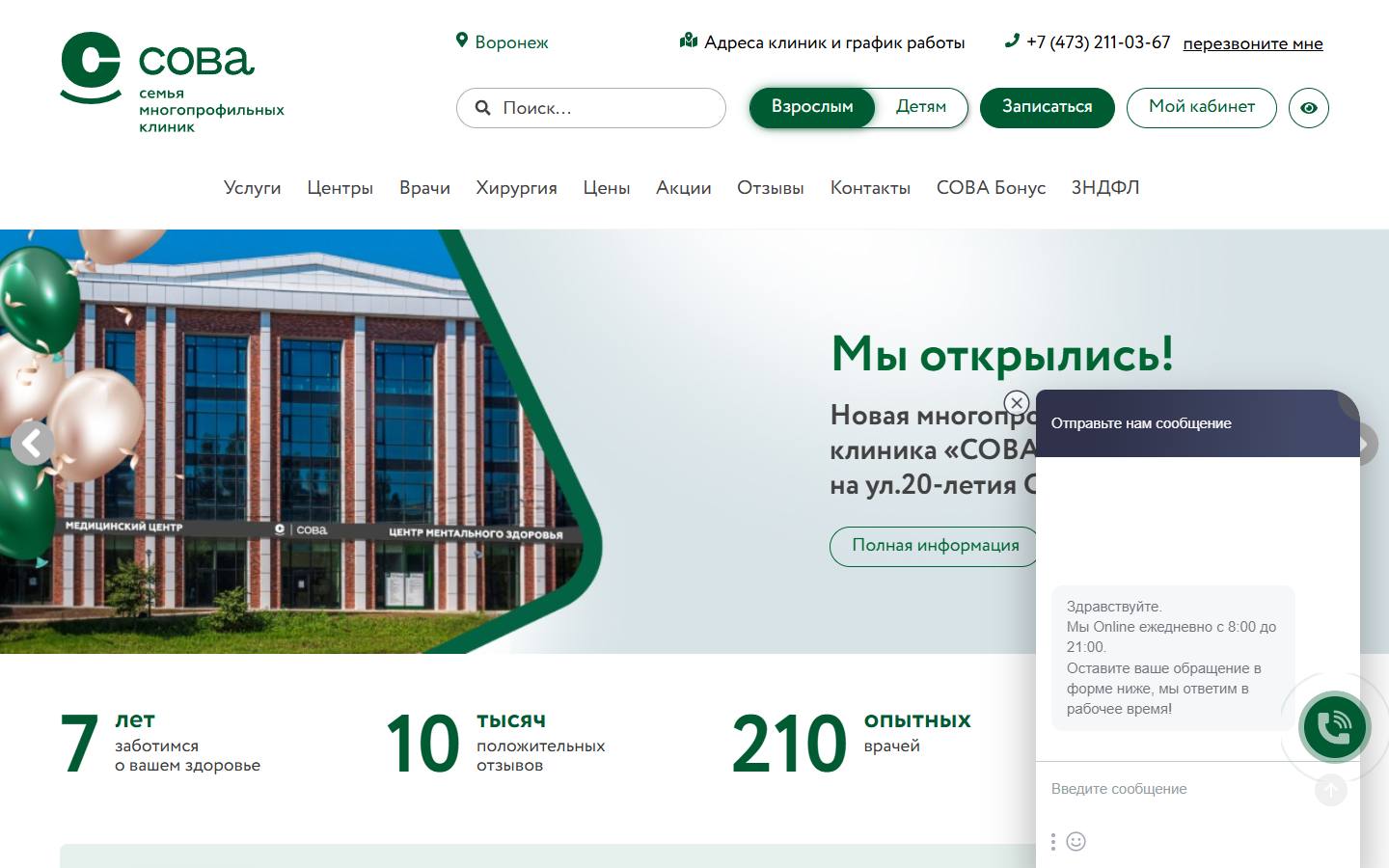Click the COBA clinic logo
Viewport: 1389px width, 868px height.
pos(173,83)
